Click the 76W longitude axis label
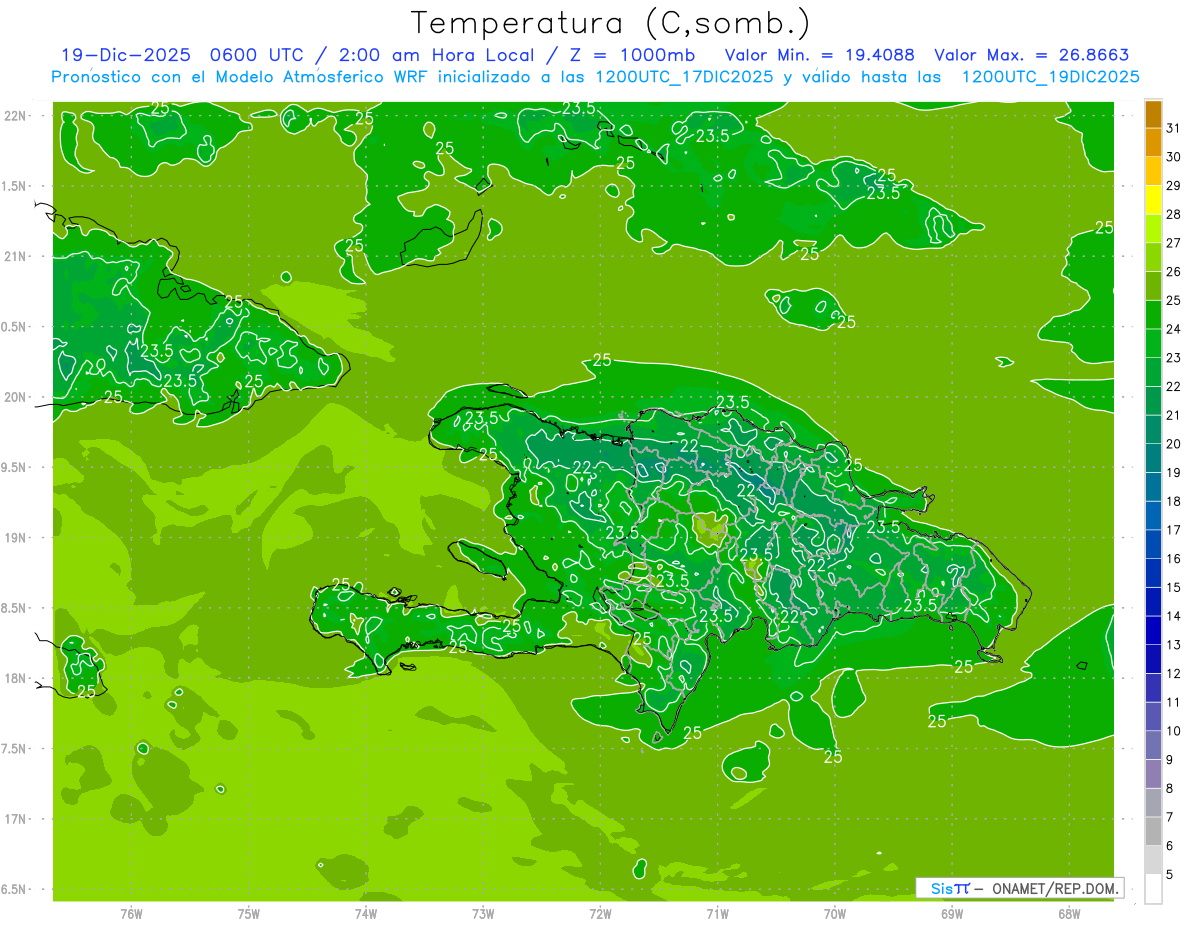Viewport: 1200px width, 927px height. [x=131, y=913]
